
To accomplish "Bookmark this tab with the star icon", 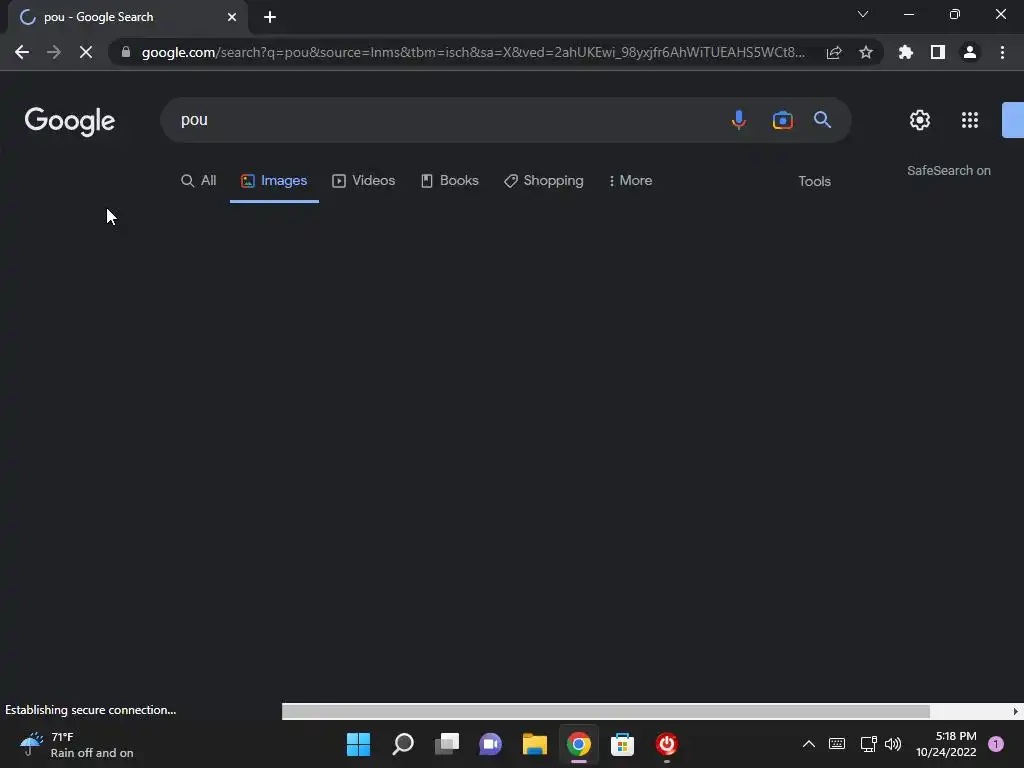I will point(866,52).
